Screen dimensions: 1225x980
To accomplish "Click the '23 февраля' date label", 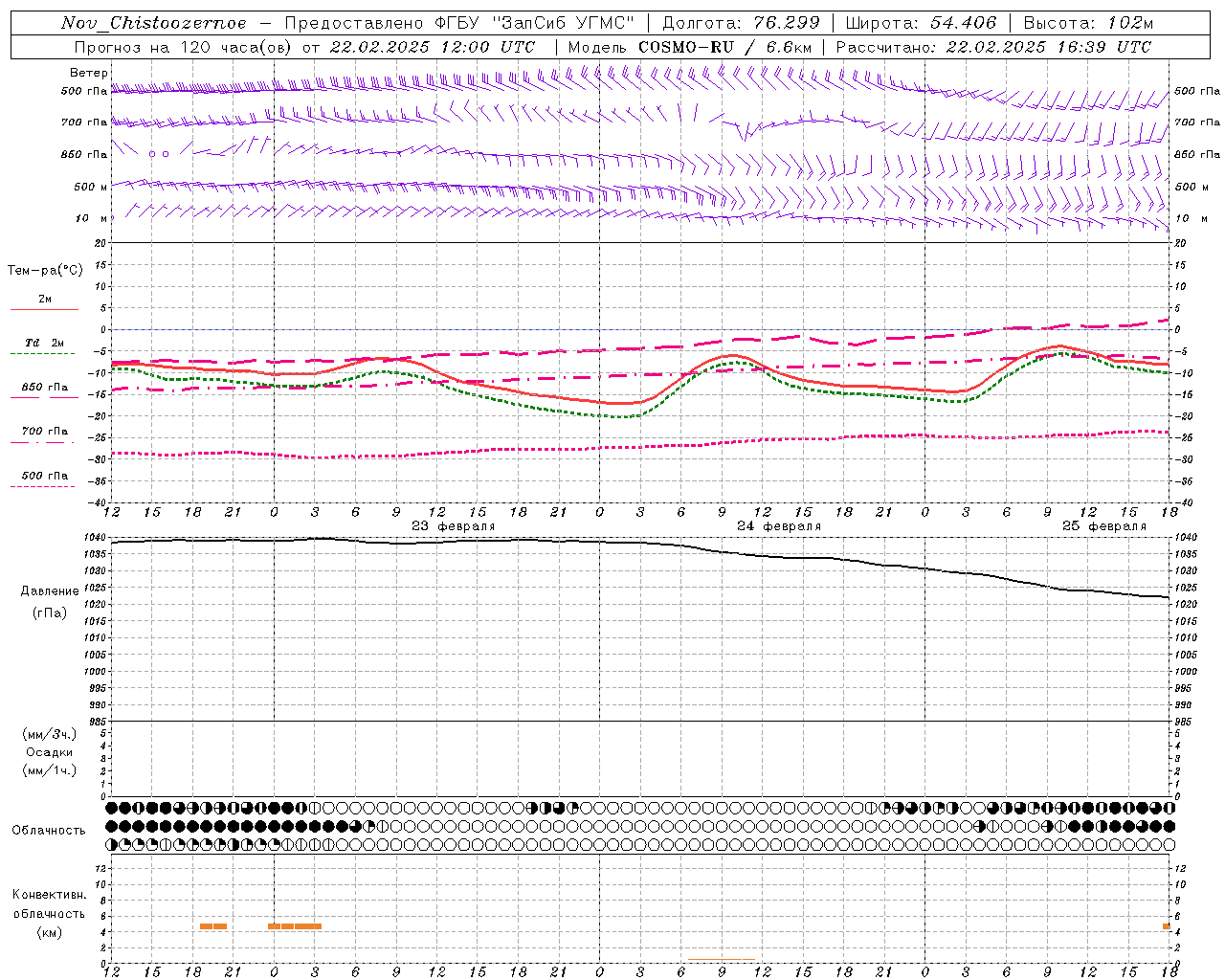I will [454, 526].
